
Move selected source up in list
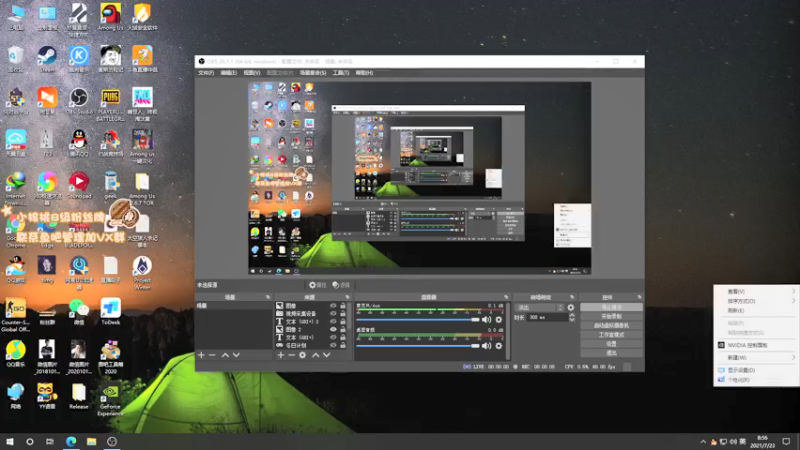[315, 355]
